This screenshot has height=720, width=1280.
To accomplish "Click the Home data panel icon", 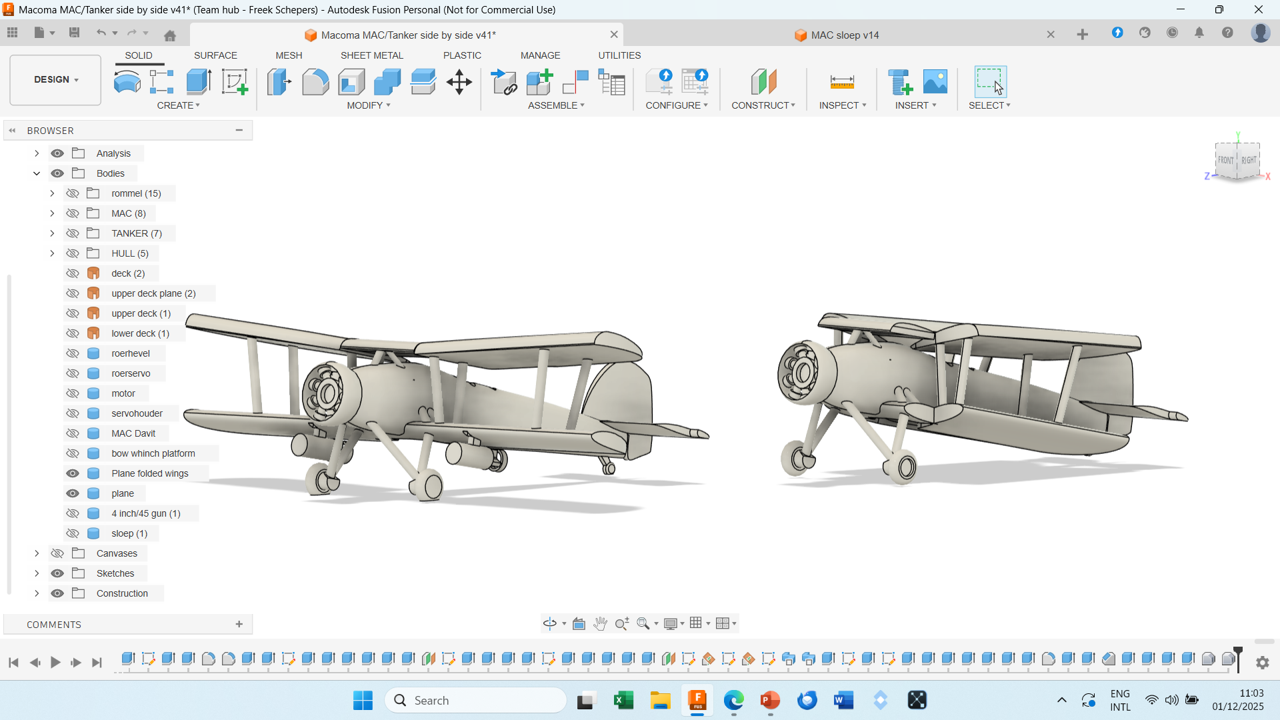I will [x=170, y=35].
